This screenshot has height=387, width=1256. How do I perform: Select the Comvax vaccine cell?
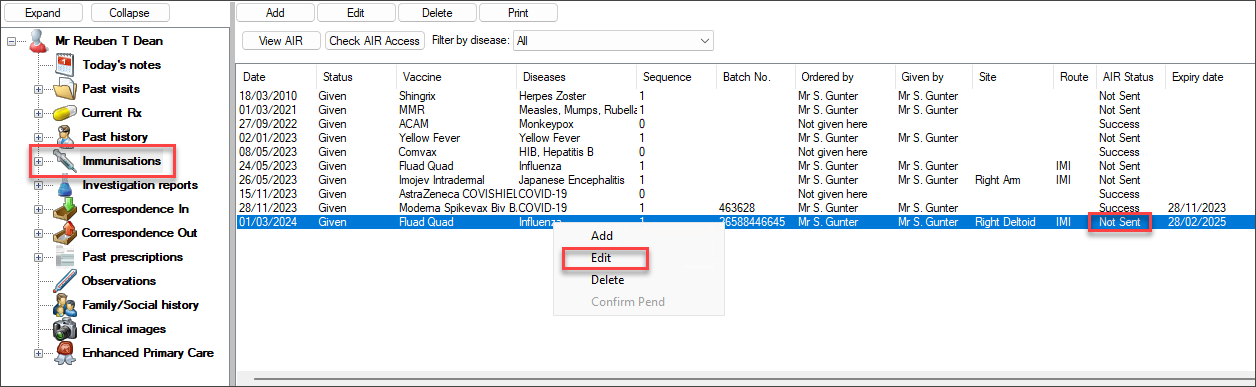(418, 152)
